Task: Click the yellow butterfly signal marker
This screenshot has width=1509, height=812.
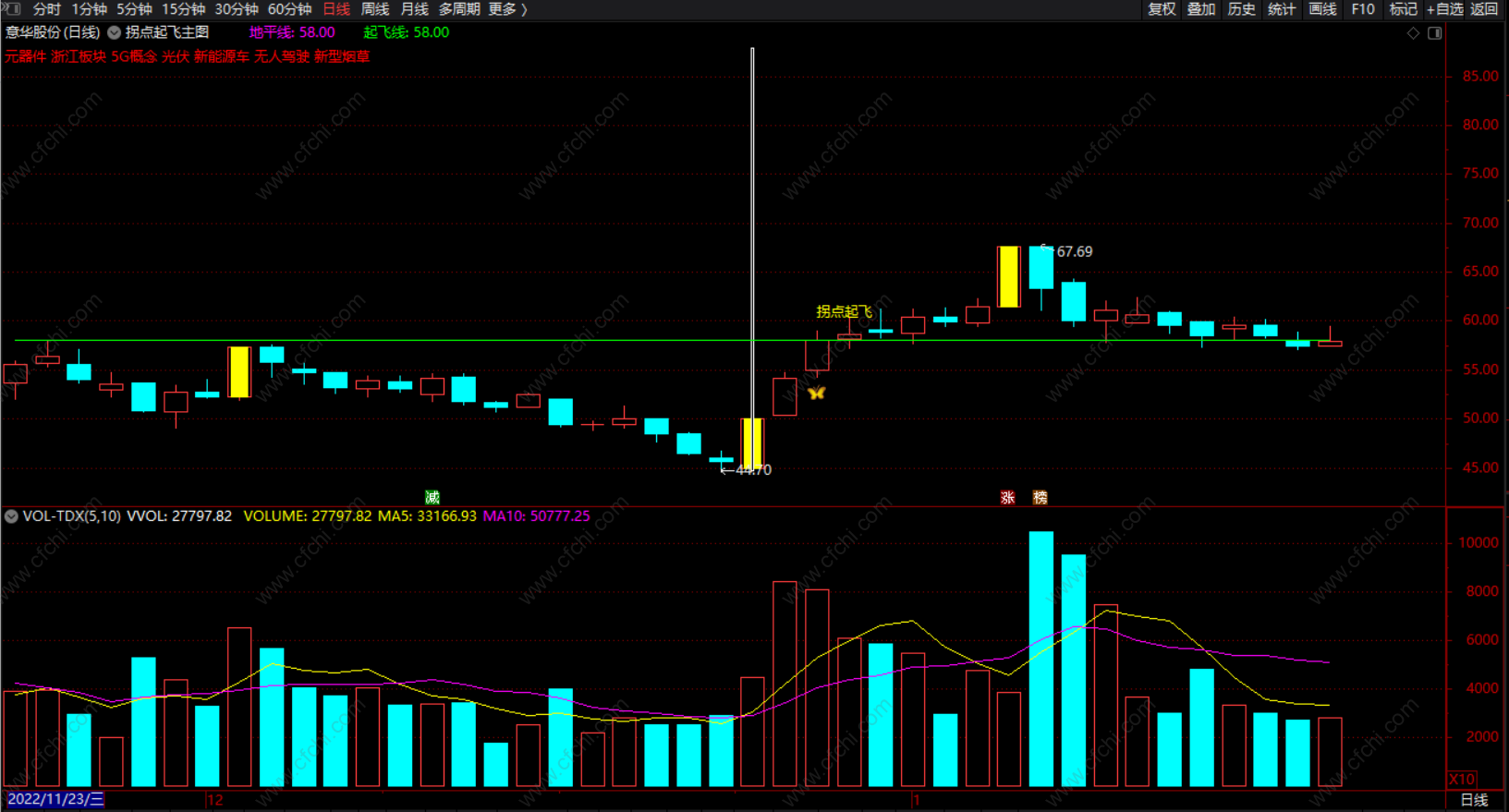Action: (x=816, y=394)
